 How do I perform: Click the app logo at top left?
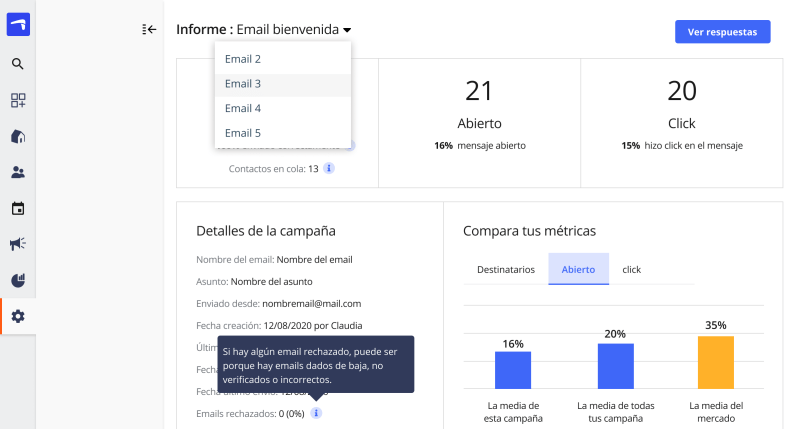(x=18, y=25)
